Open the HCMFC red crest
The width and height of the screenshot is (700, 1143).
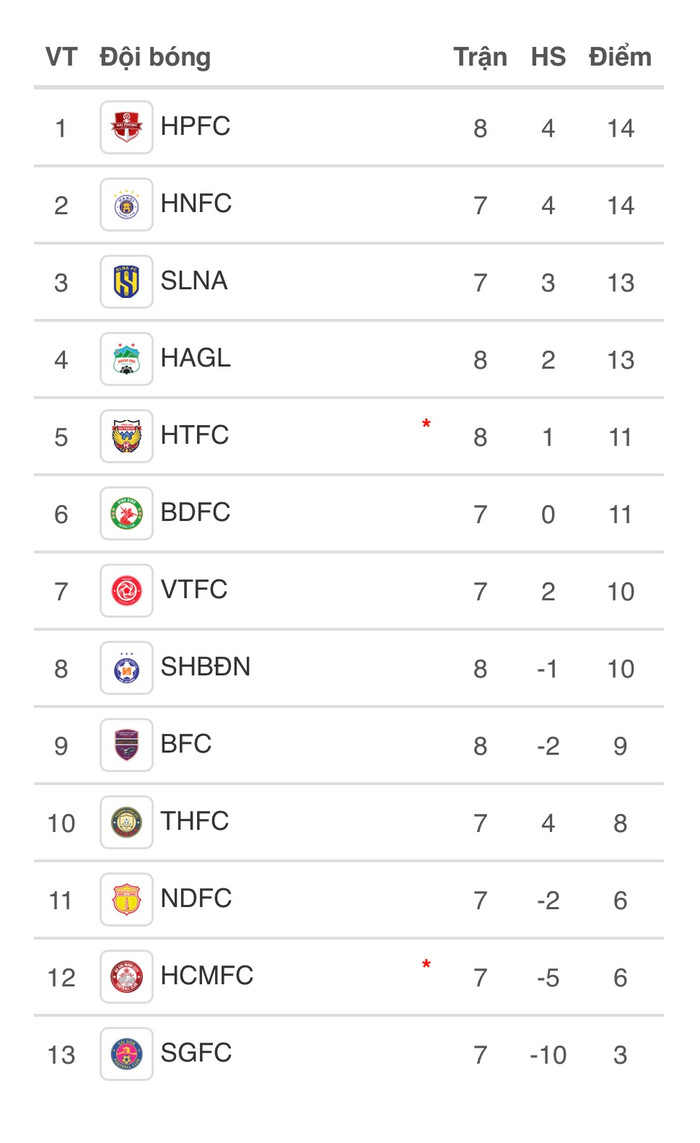coord(126,978)
